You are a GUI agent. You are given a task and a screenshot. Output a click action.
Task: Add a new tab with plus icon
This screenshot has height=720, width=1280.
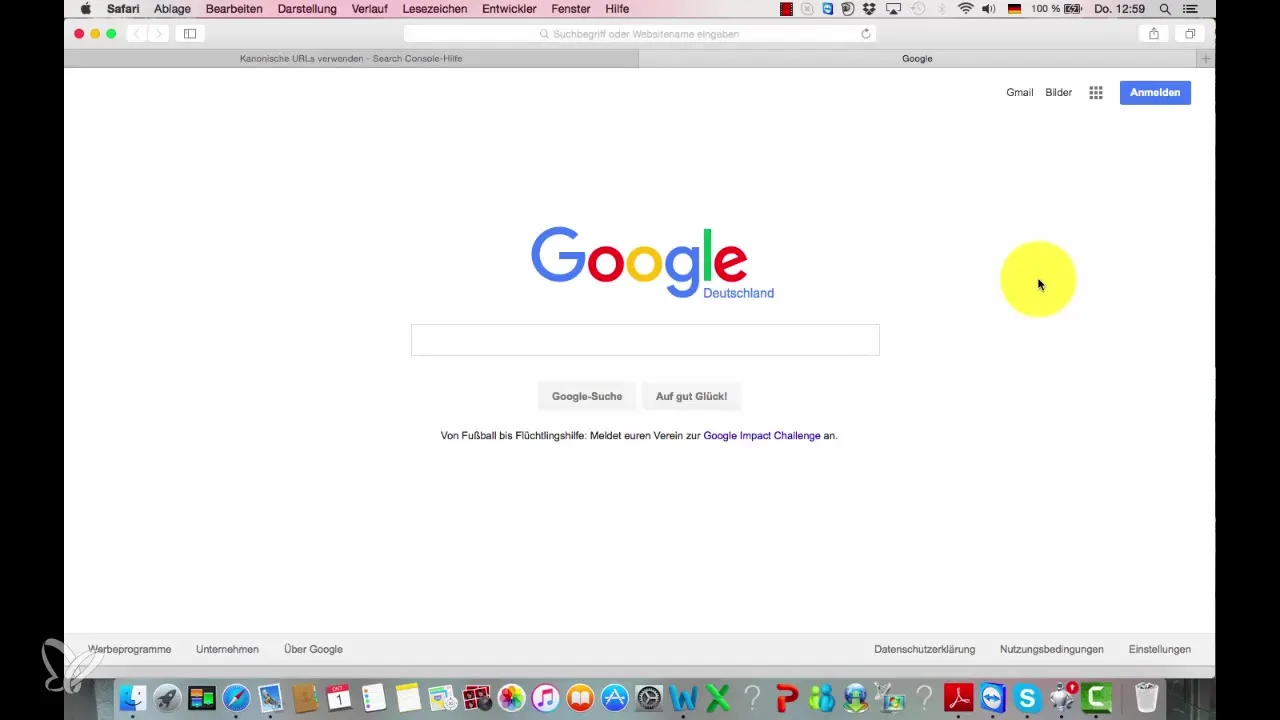click(1206, 59)
